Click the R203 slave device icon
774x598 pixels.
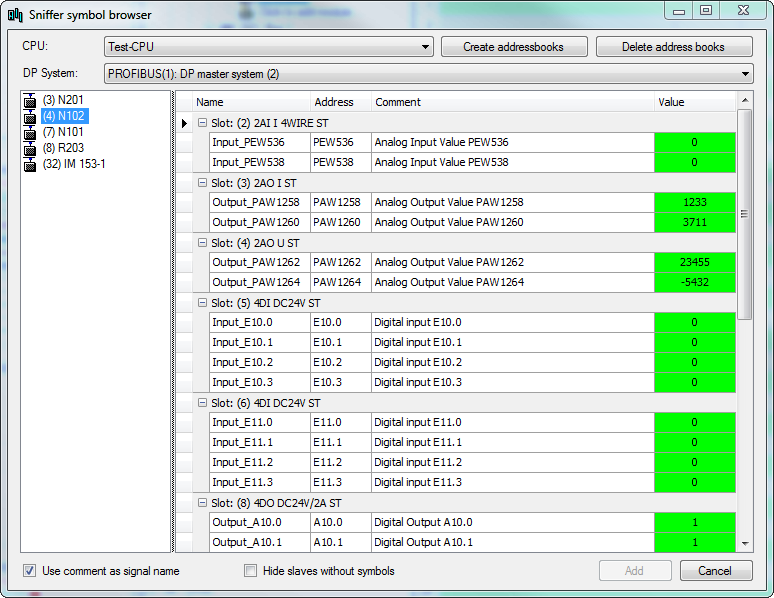coord(30,148)
